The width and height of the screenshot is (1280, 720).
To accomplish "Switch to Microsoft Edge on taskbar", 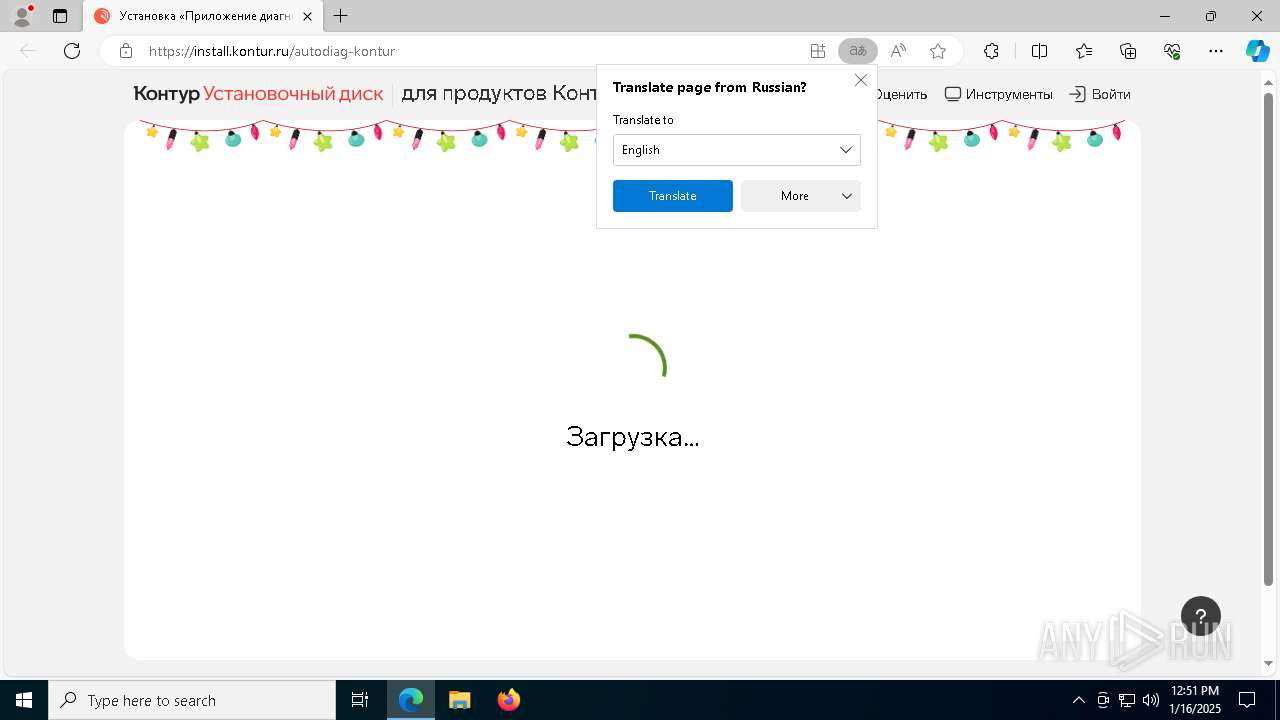I will coord(411,700).
